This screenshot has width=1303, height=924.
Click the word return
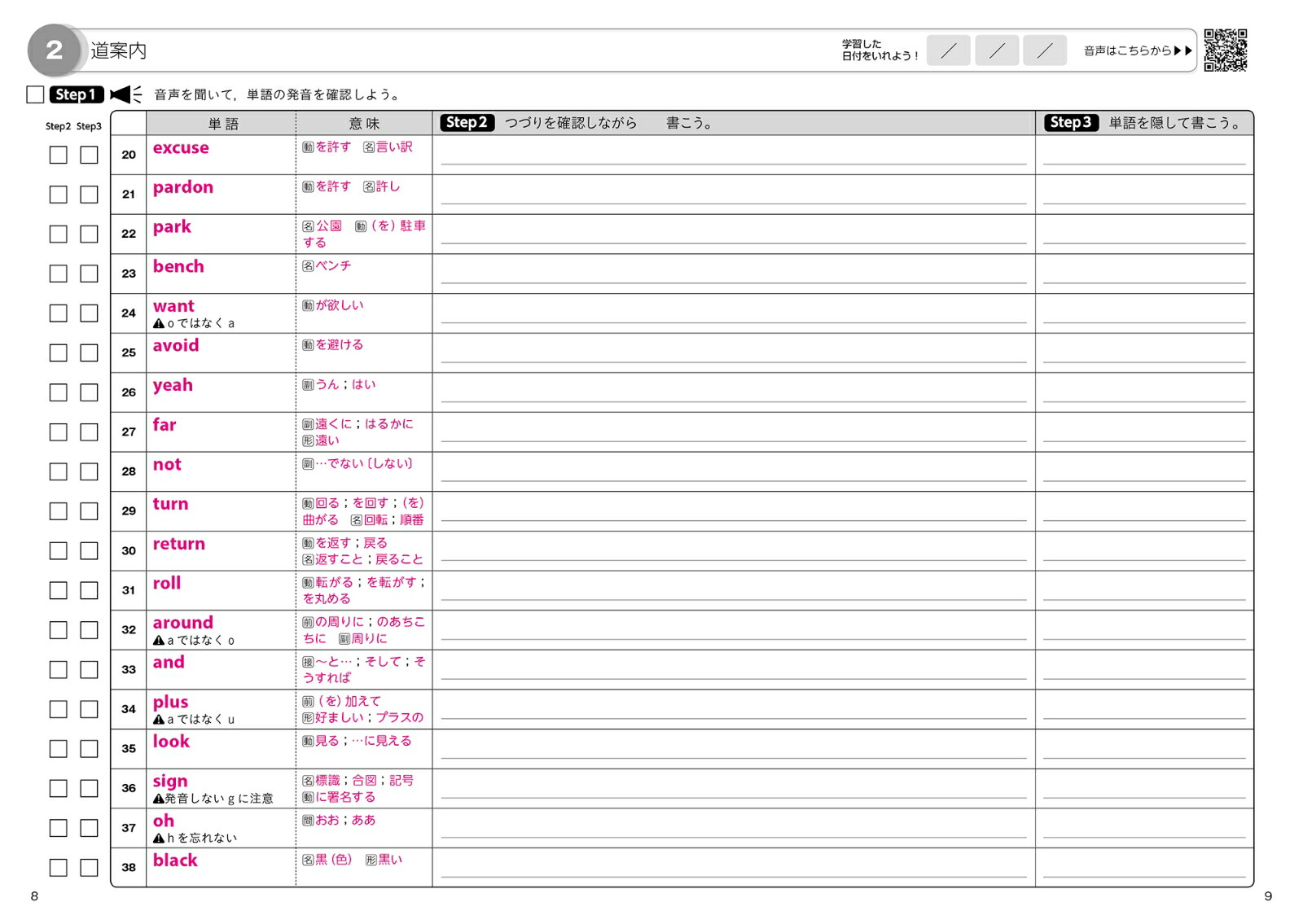coord(179,544)
